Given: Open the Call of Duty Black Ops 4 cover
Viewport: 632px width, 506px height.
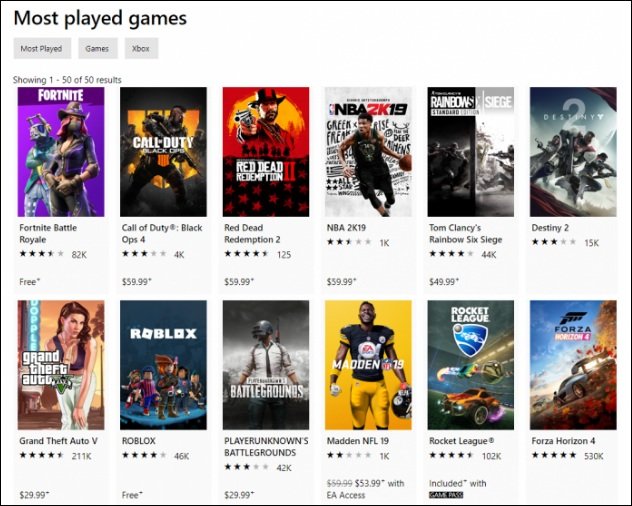Looking at the screenshot, I should 163,152.
